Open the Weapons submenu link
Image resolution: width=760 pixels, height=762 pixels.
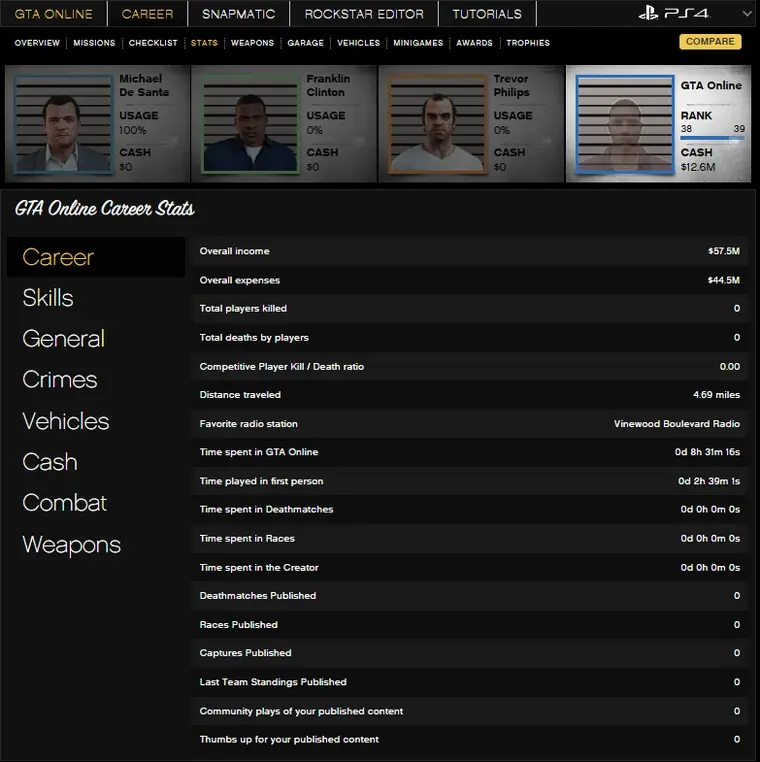click(x=252, y=43)
